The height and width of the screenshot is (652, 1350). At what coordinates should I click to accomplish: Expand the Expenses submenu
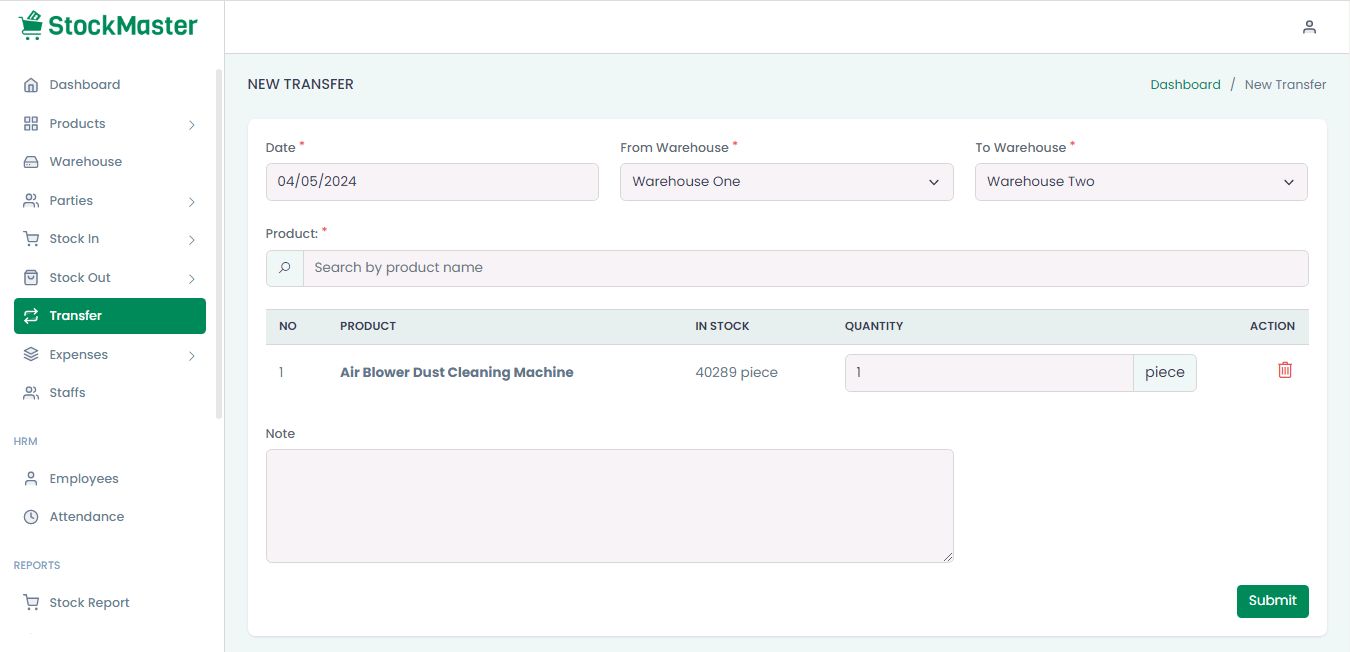click(x=191, y=355)
